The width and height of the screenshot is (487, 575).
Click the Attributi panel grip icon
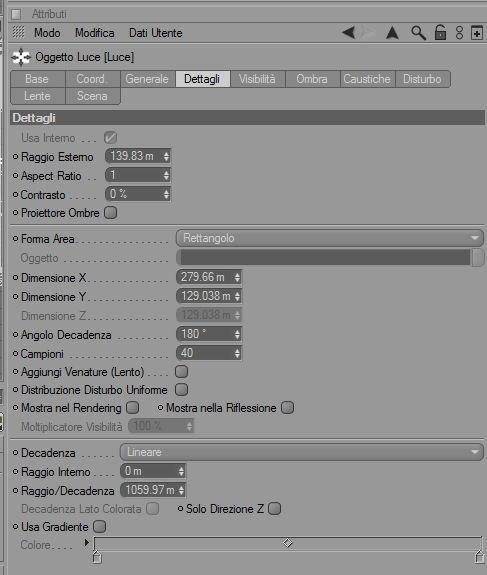coord(16,14)
